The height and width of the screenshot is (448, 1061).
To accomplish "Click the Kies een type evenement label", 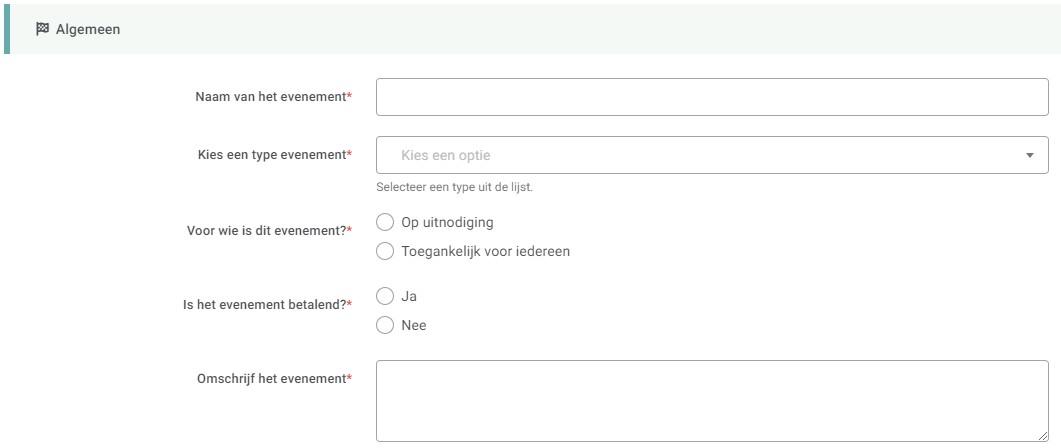I will [x=271, y=155].
